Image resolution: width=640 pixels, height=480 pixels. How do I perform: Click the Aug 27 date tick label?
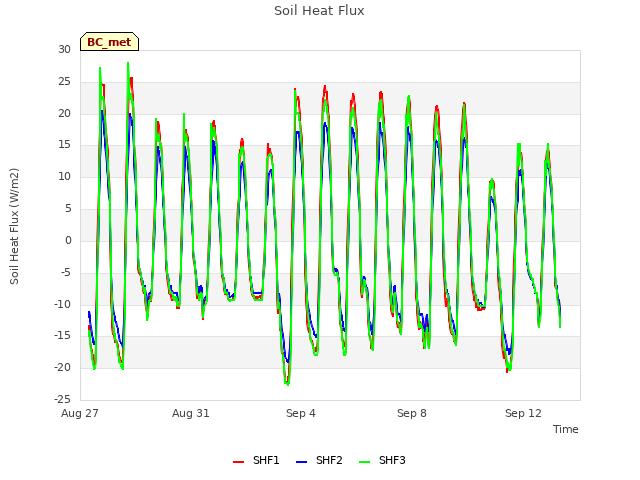80,413
